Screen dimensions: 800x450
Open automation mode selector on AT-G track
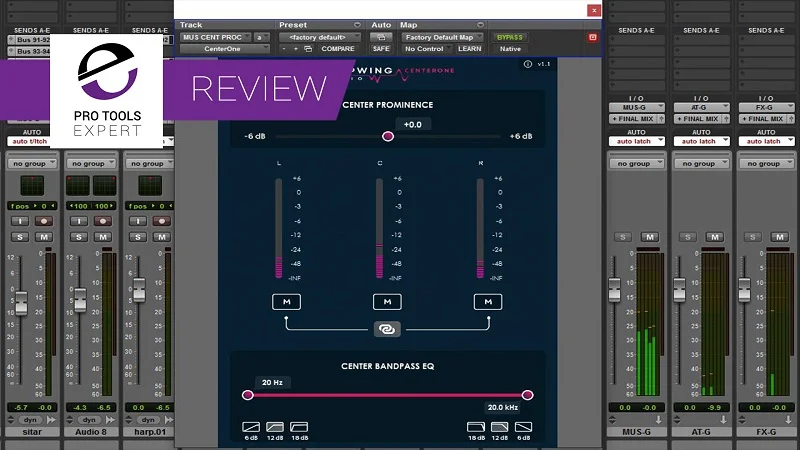click(x=702, y=141)
